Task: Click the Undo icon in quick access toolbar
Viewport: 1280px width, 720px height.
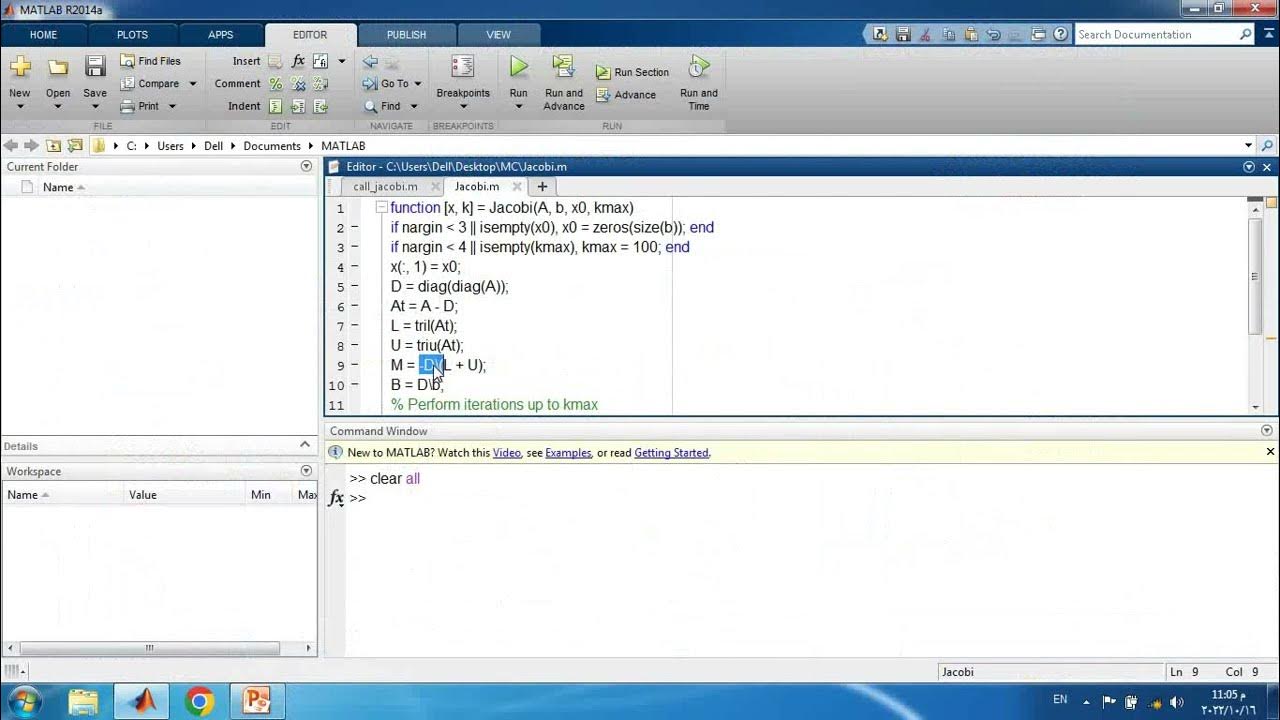Action: (x=993, y=34)
